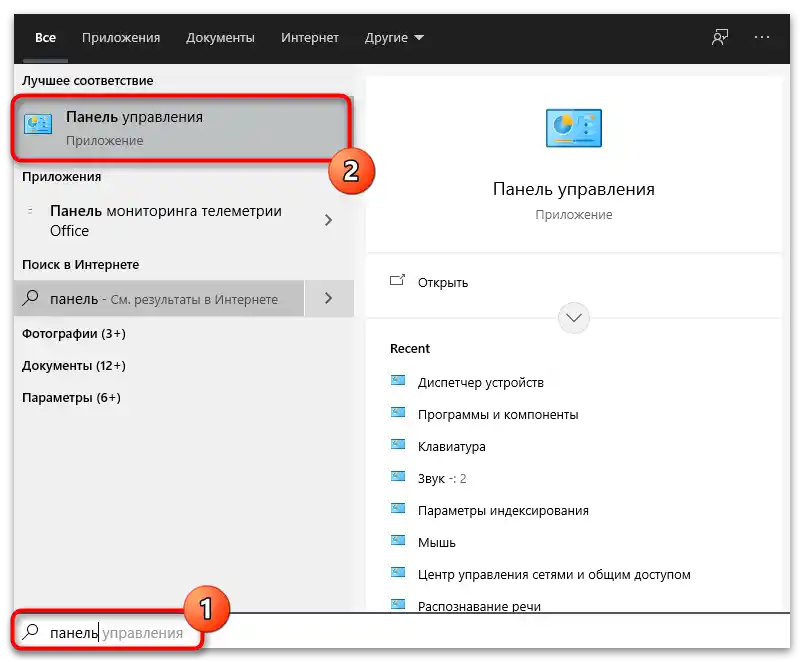Expand the web search result arrow
The height and width of the screenshot is (662, 804).
pos(329,298)
